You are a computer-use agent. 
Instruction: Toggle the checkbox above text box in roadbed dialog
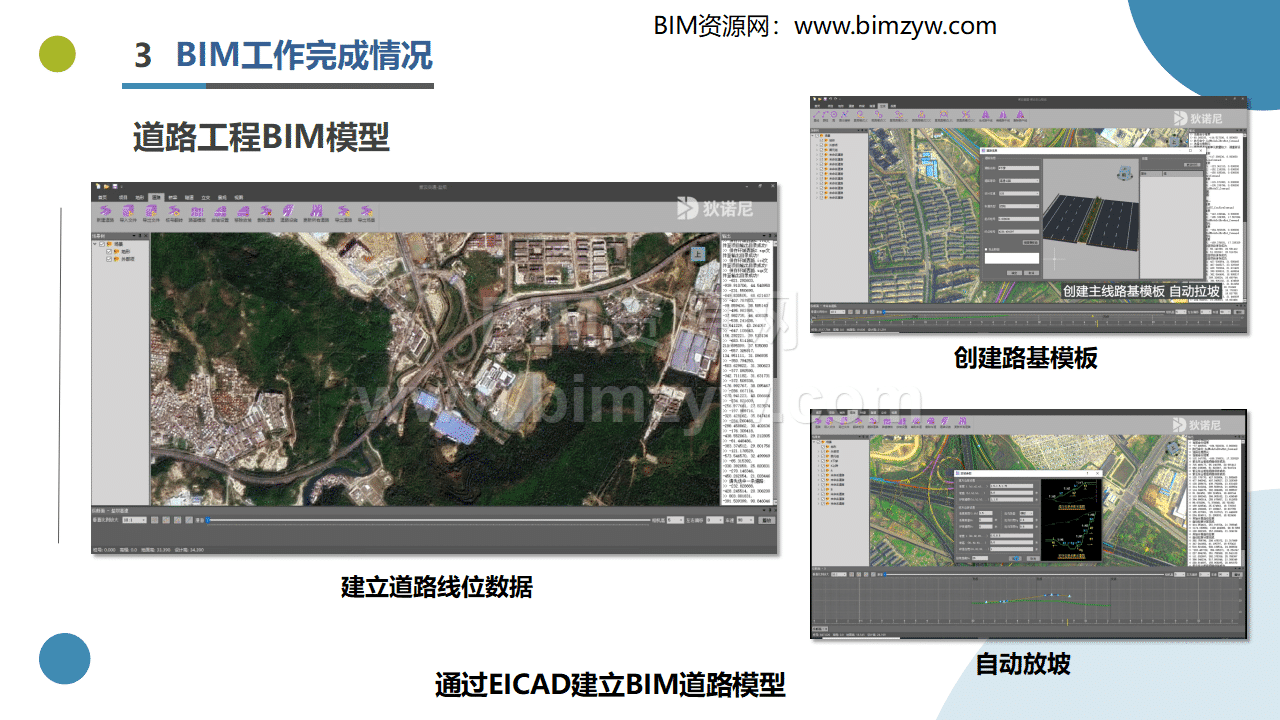point(986,249)
